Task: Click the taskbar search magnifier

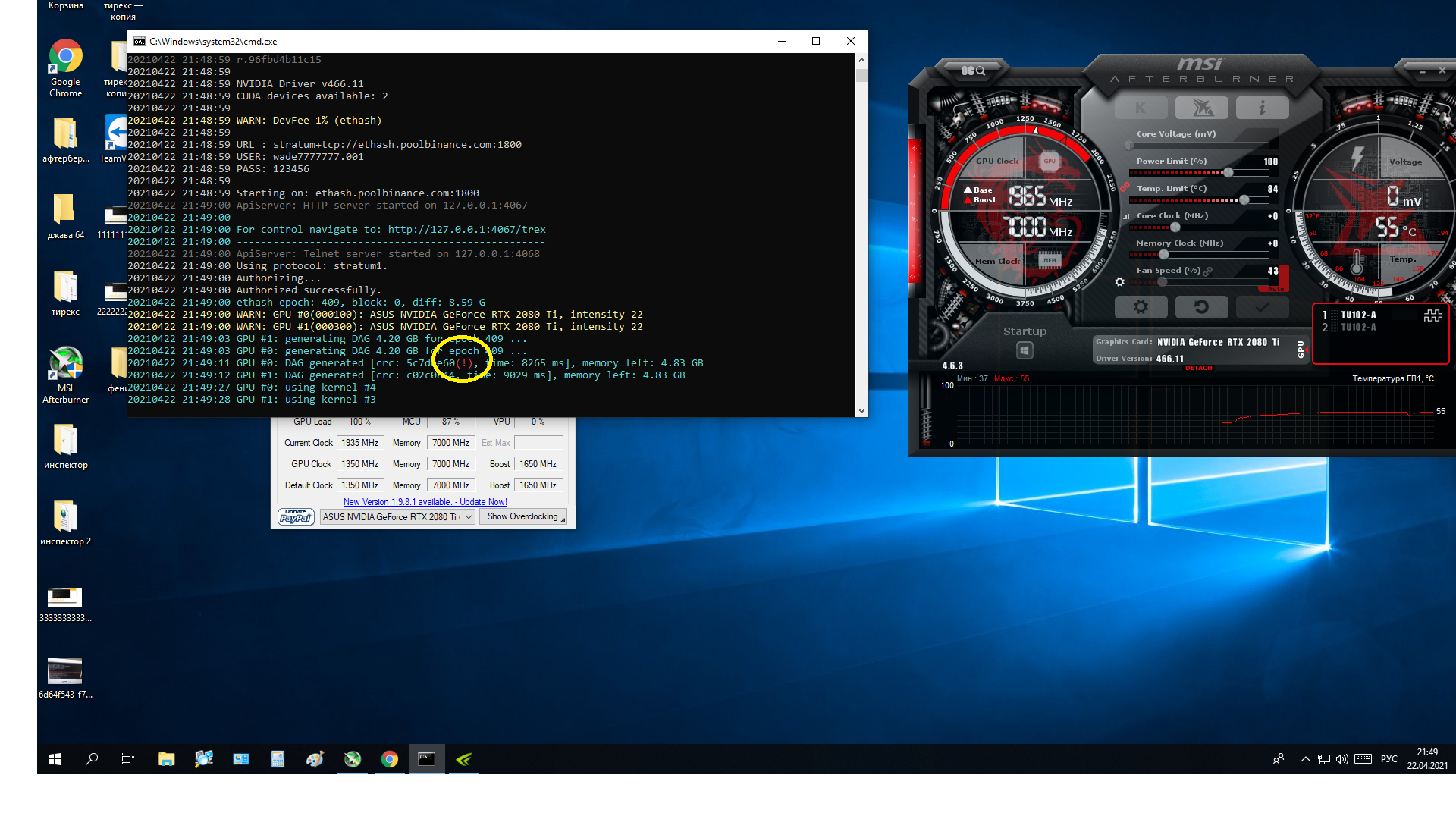Action: point(92,759)
